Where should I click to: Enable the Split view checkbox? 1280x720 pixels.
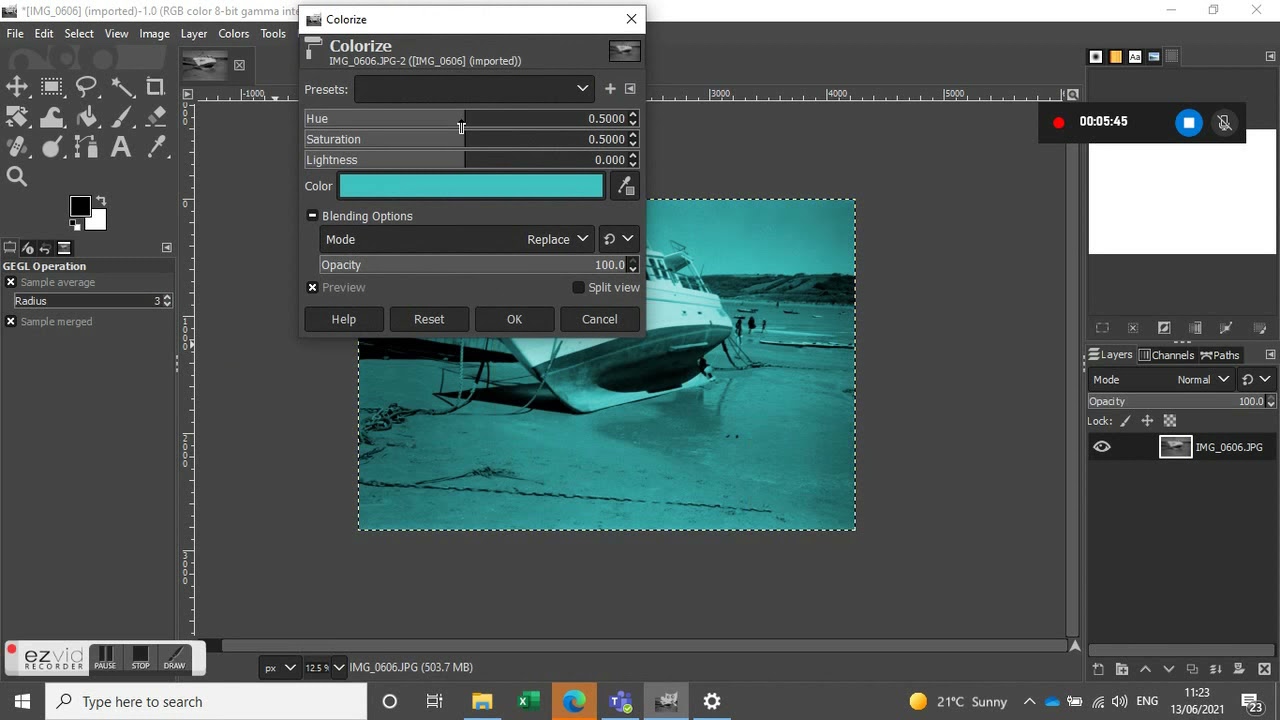578,287
